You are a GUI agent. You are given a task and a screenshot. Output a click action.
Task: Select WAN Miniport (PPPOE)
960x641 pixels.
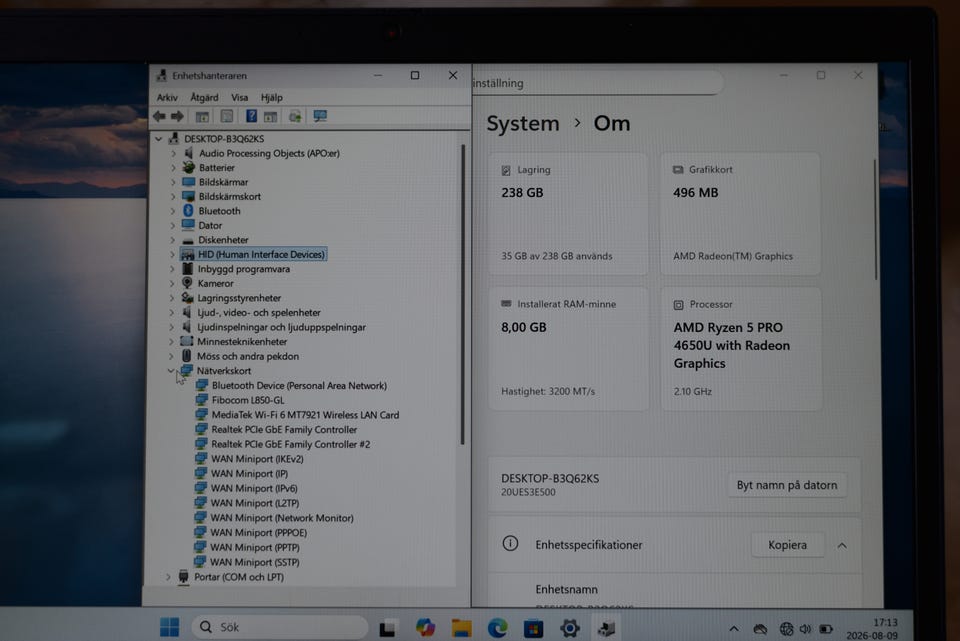point(258,533)
